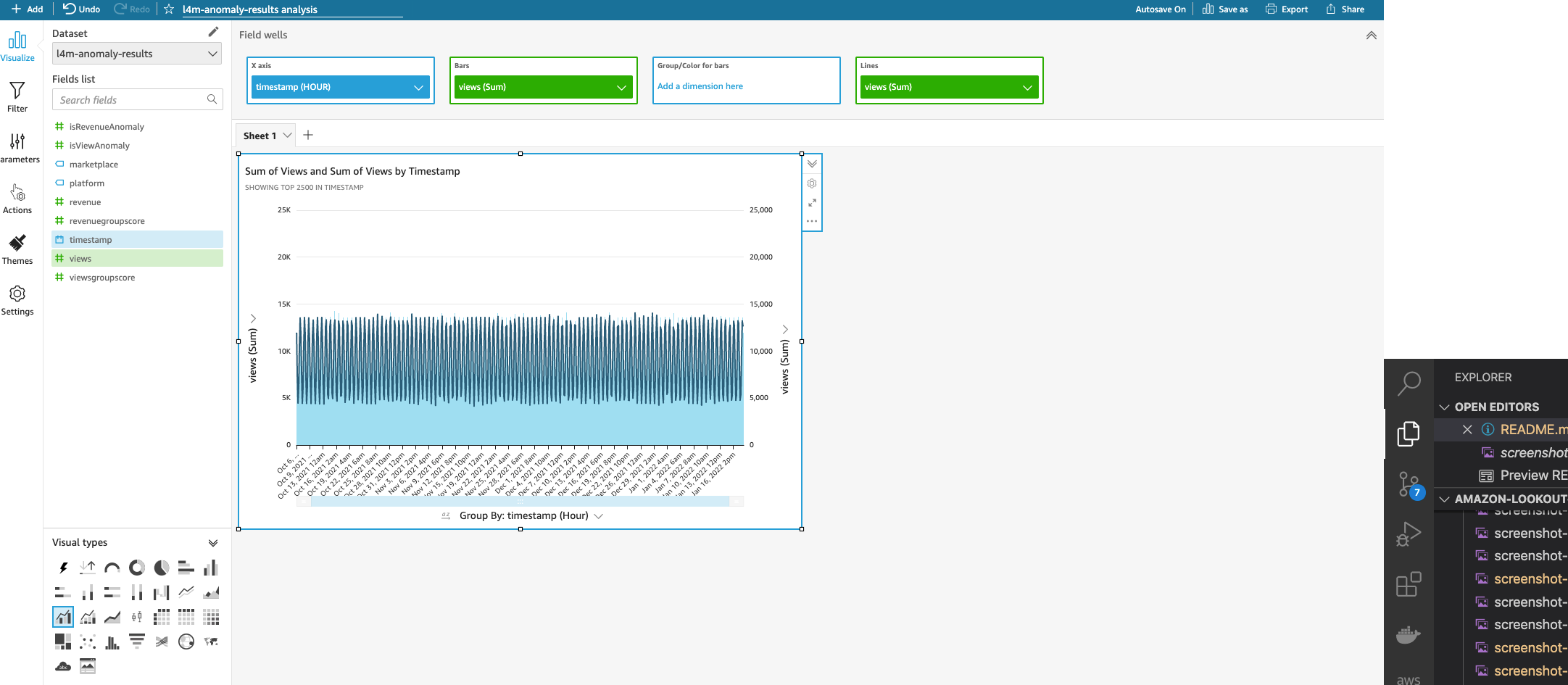The image size is (1568, 685).
Task: Select the KPI visual type
Action: coord(88,568)
